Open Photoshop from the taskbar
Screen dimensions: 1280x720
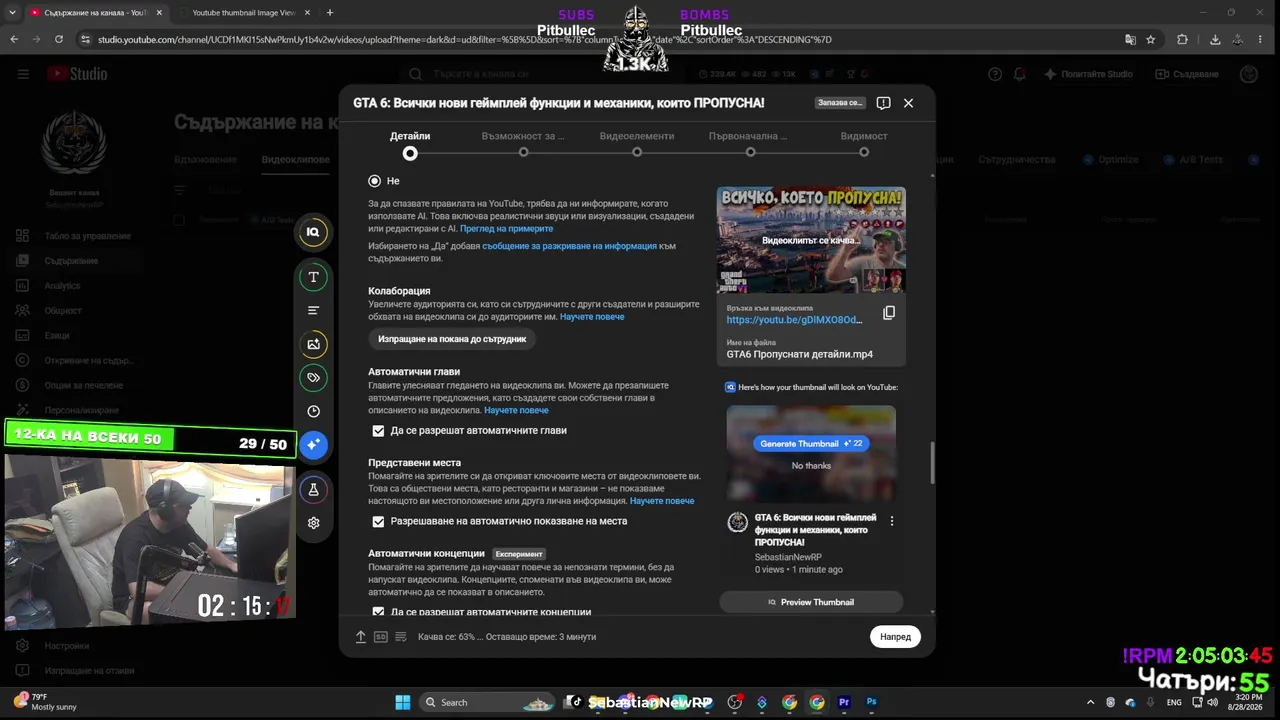(x=872, y=702)
